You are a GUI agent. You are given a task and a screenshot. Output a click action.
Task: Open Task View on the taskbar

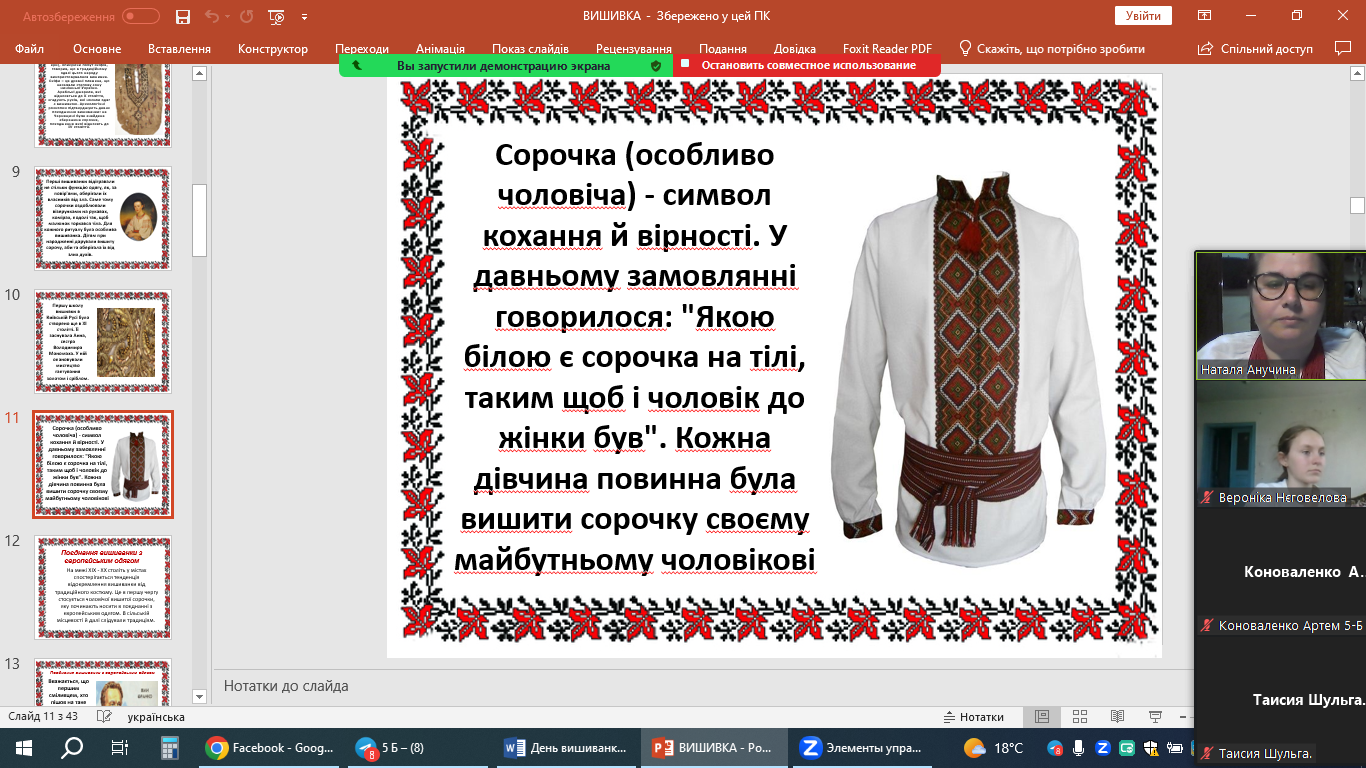[120, 748]
